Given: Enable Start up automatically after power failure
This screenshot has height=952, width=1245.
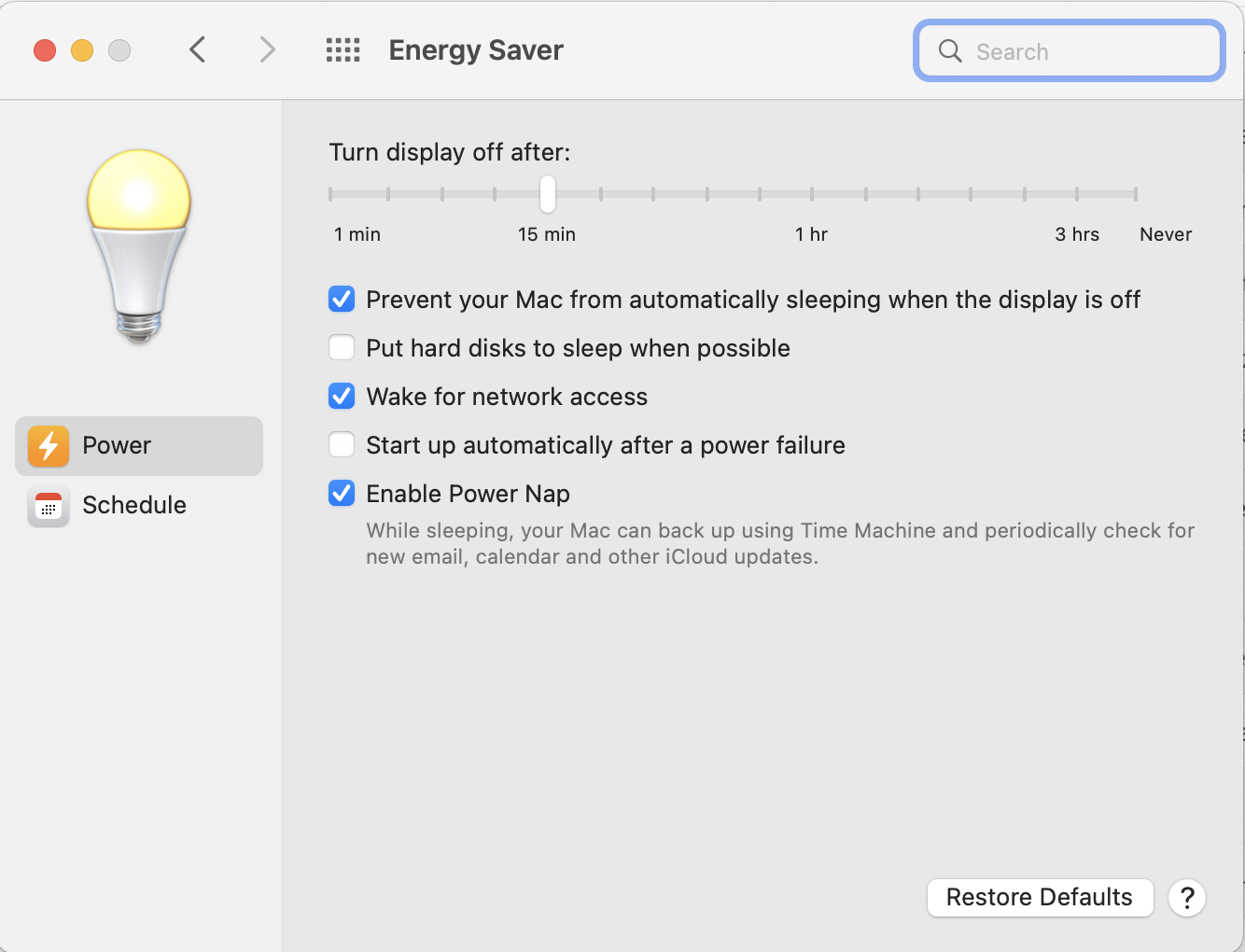Looking at the screenshot, I should pos(342,445).
